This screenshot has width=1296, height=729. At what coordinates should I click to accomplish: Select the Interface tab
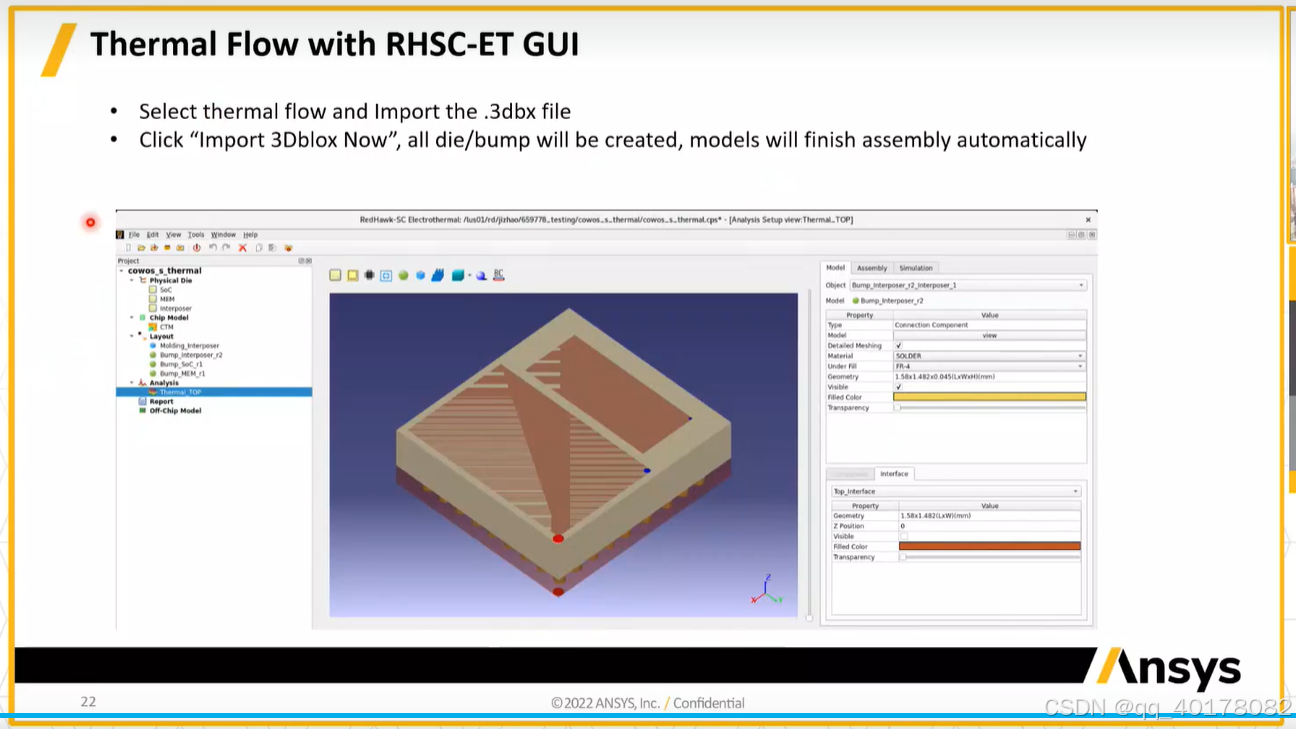pyautogui.click(x=894, y=474)
